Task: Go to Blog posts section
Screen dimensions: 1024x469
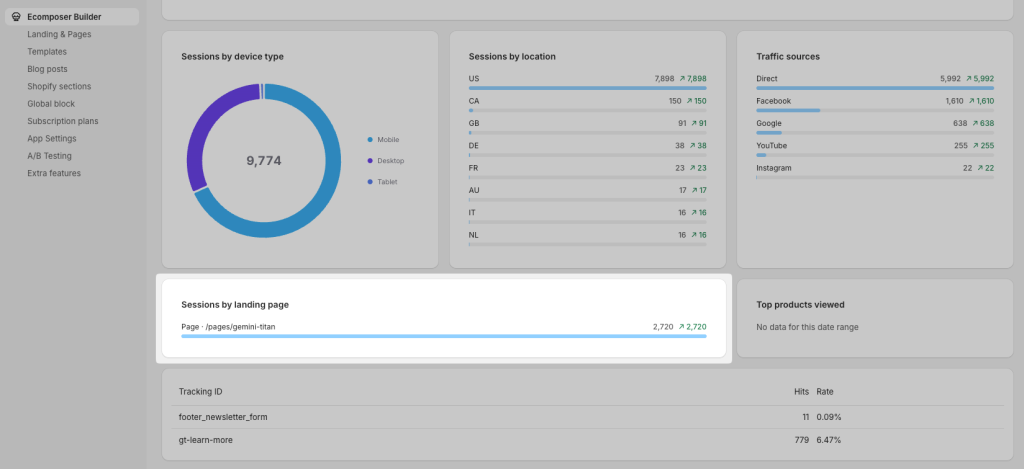Action: [47, 69]
